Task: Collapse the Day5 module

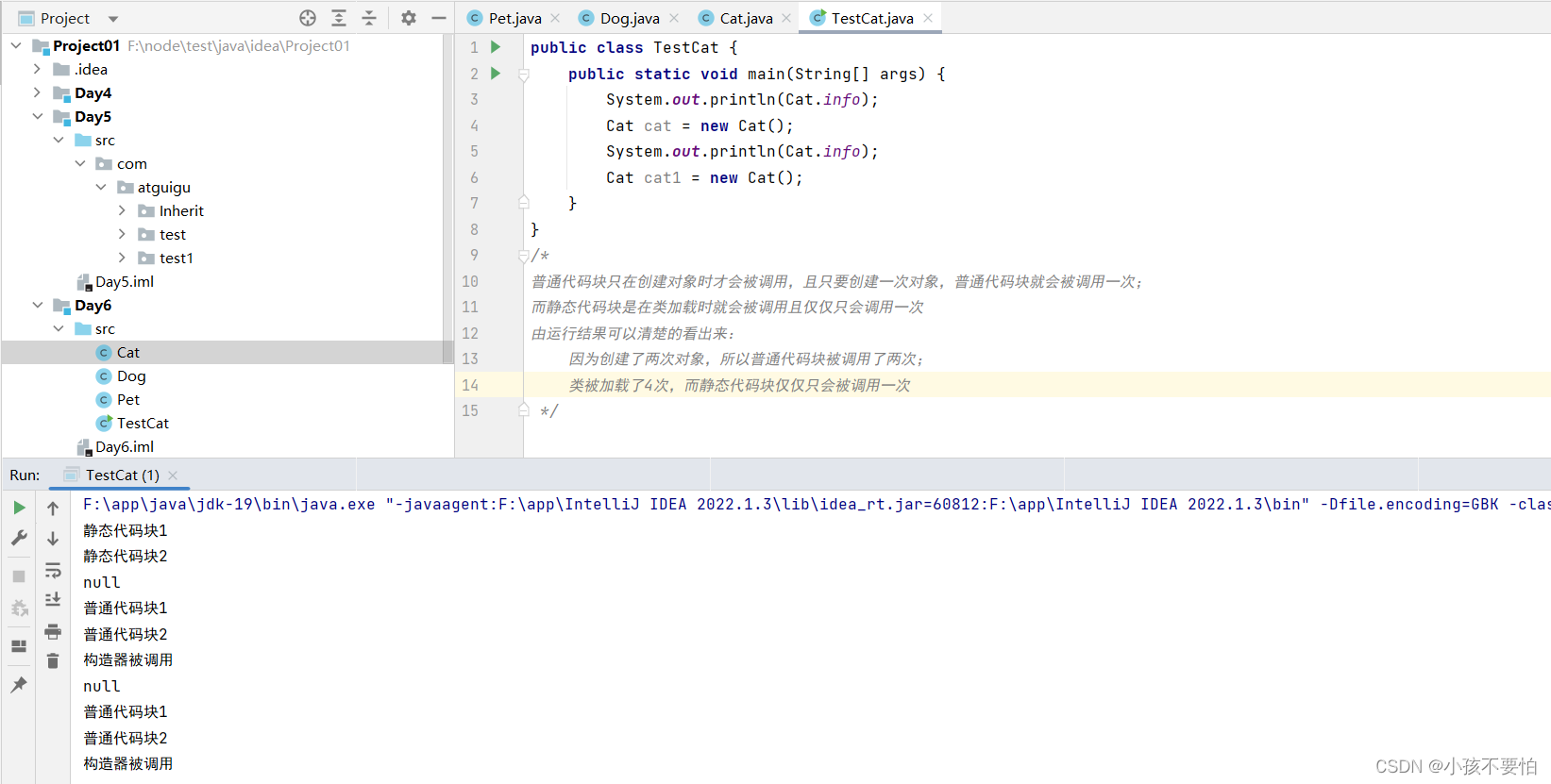Action: pos(37,116)
